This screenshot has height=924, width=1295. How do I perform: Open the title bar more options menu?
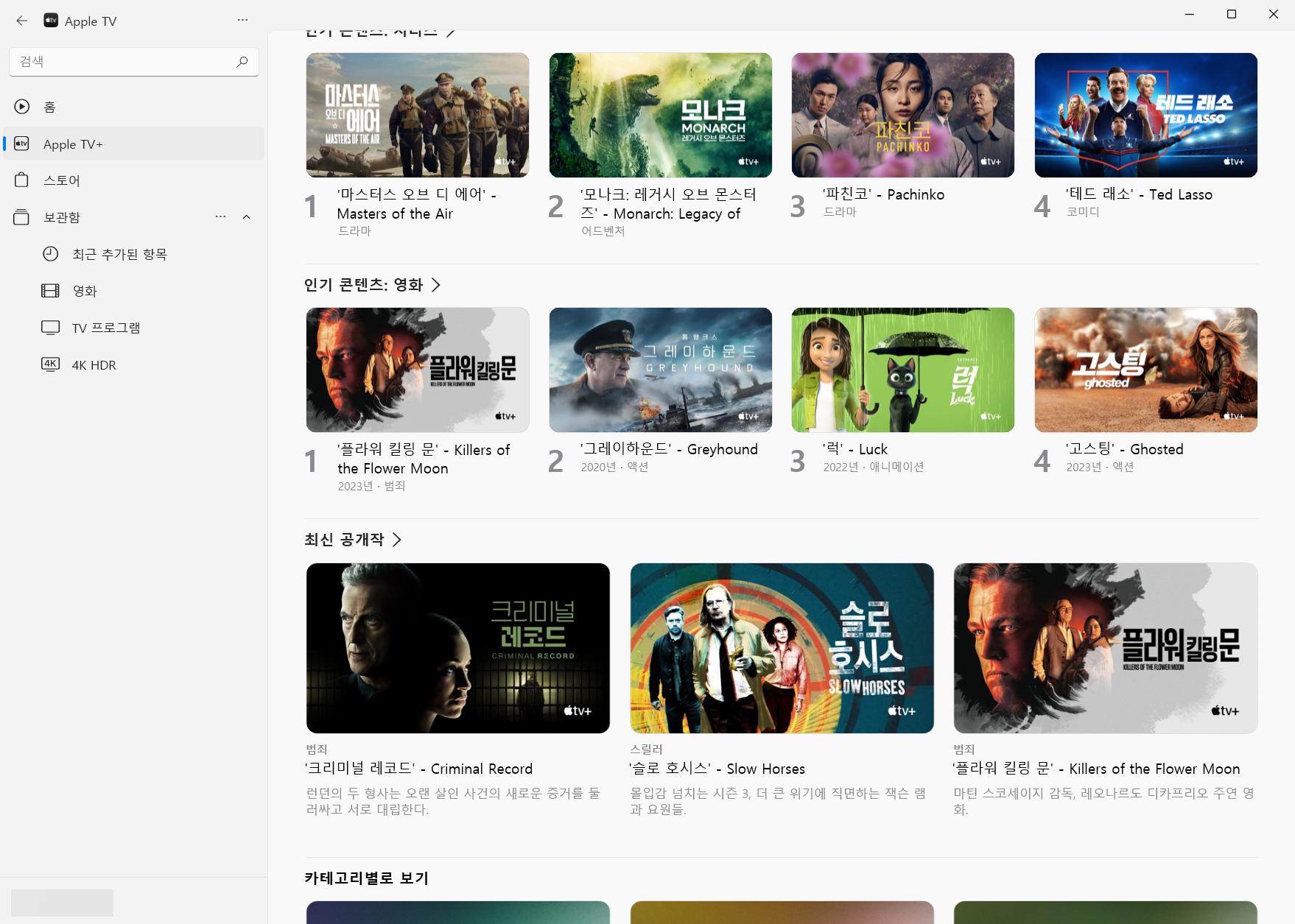coord(242,20)
